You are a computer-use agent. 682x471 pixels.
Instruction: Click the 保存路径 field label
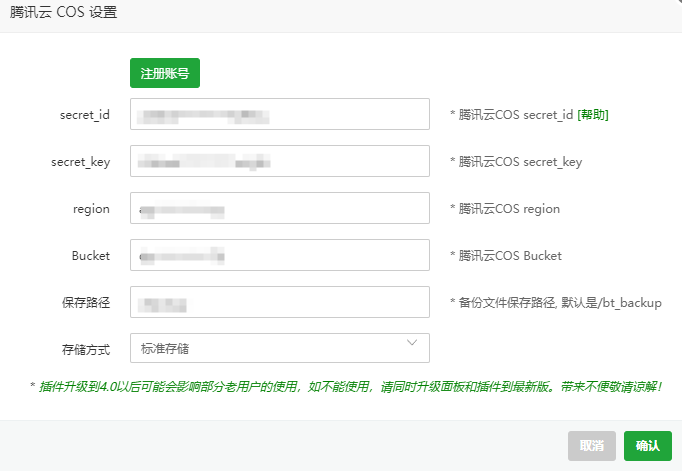84,302
